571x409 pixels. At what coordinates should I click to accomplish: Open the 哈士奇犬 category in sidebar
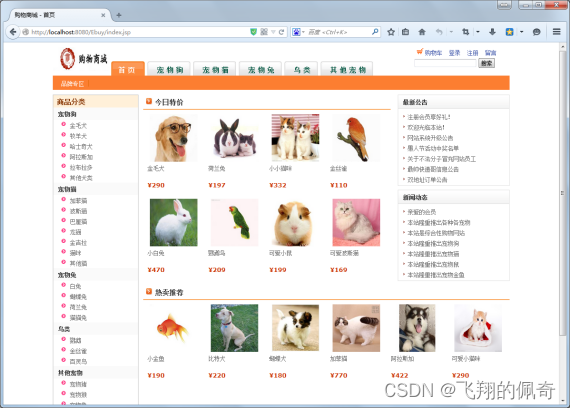coord(81,146)
